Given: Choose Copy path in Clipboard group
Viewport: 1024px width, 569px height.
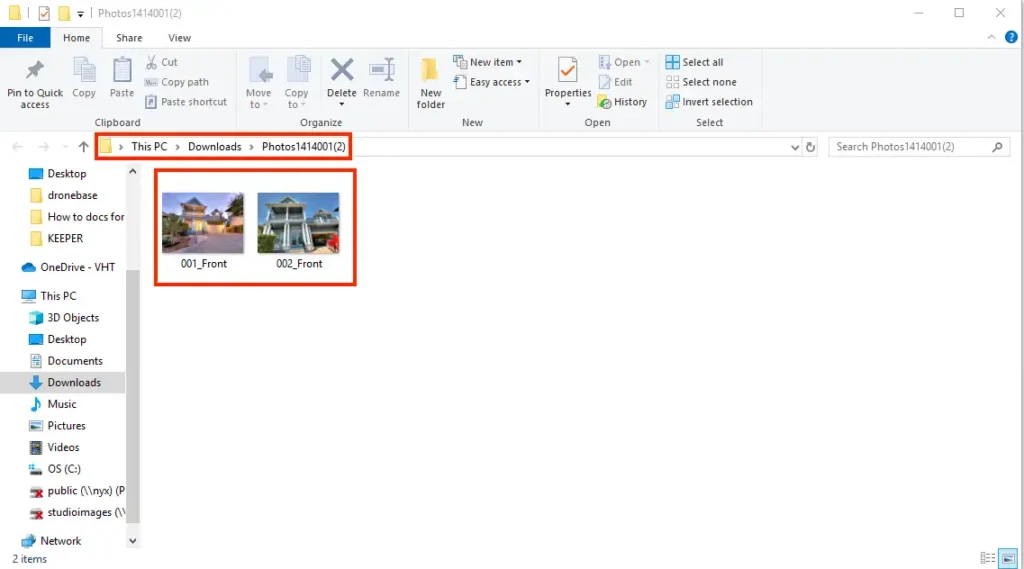Looking at the screenshot, I should coord(177,82).
